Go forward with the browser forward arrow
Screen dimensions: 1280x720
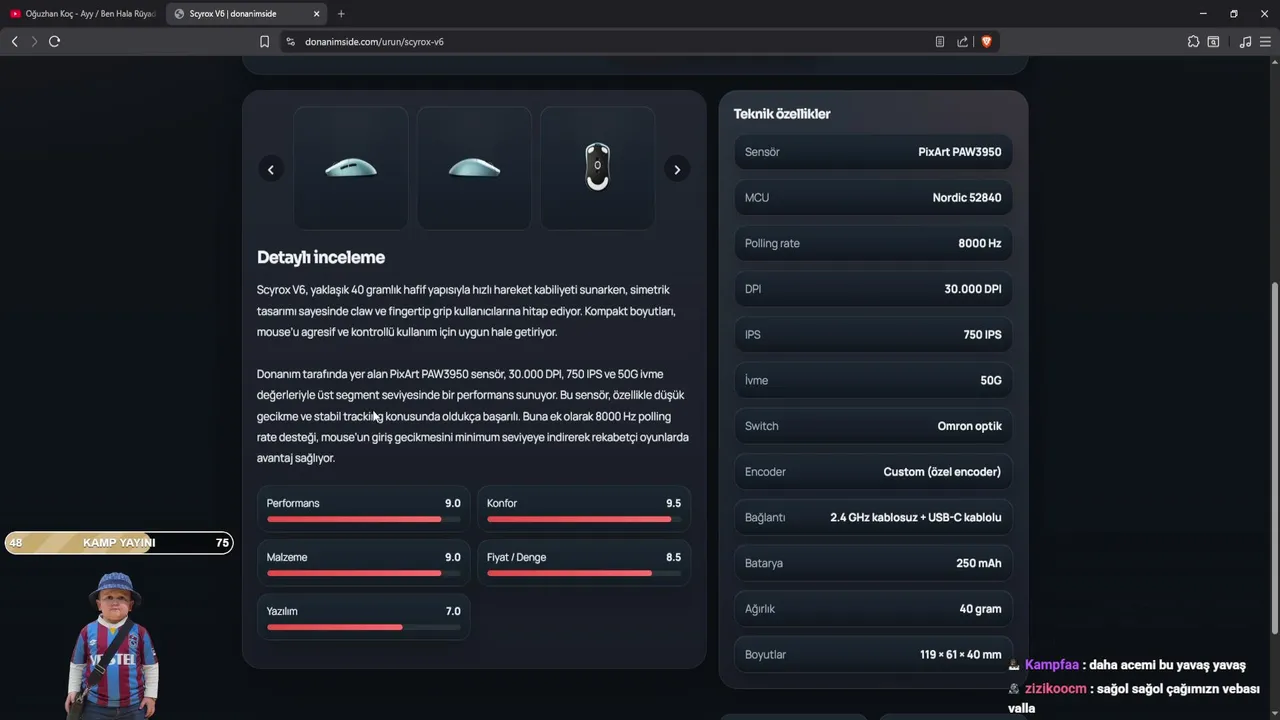34,41
